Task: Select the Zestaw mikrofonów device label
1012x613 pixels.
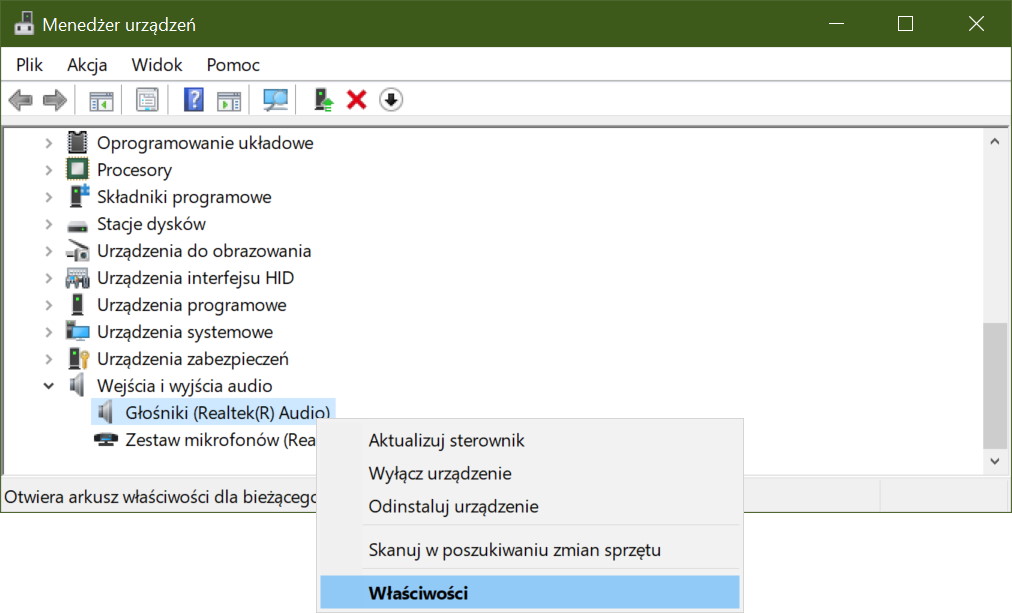Action: pos(221,440)
